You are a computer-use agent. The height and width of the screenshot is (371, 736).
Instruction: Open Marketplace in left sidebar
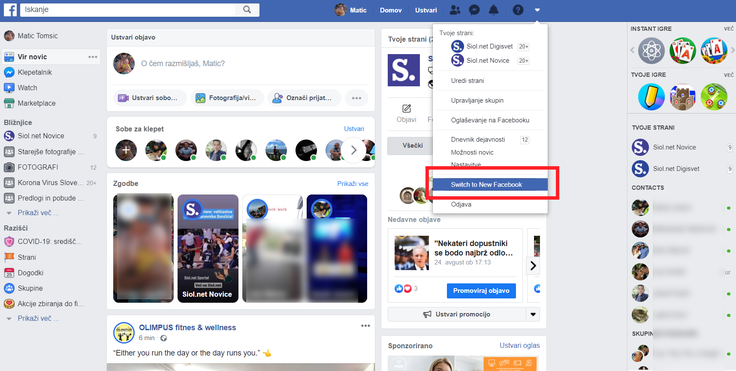click(30, 103)
